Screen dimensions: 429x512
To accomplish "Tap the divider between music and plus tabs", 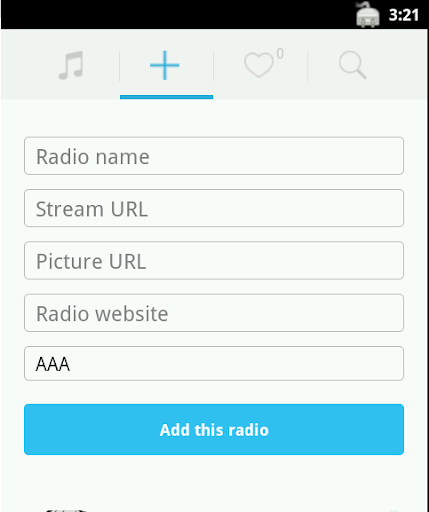I will (x=119, y=66).
